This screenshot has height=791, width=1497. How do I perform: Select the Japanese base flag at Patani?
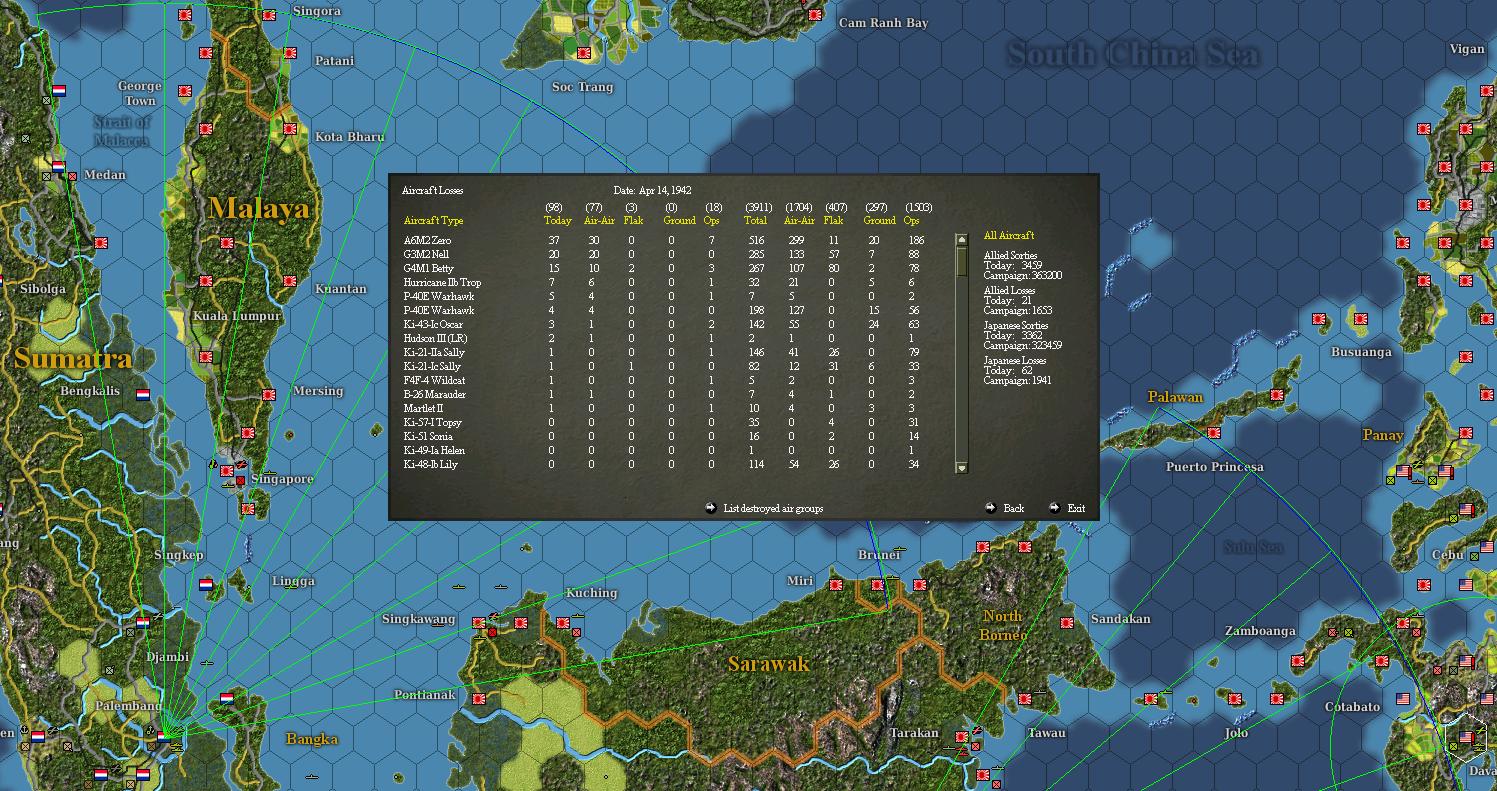[290, 53]
